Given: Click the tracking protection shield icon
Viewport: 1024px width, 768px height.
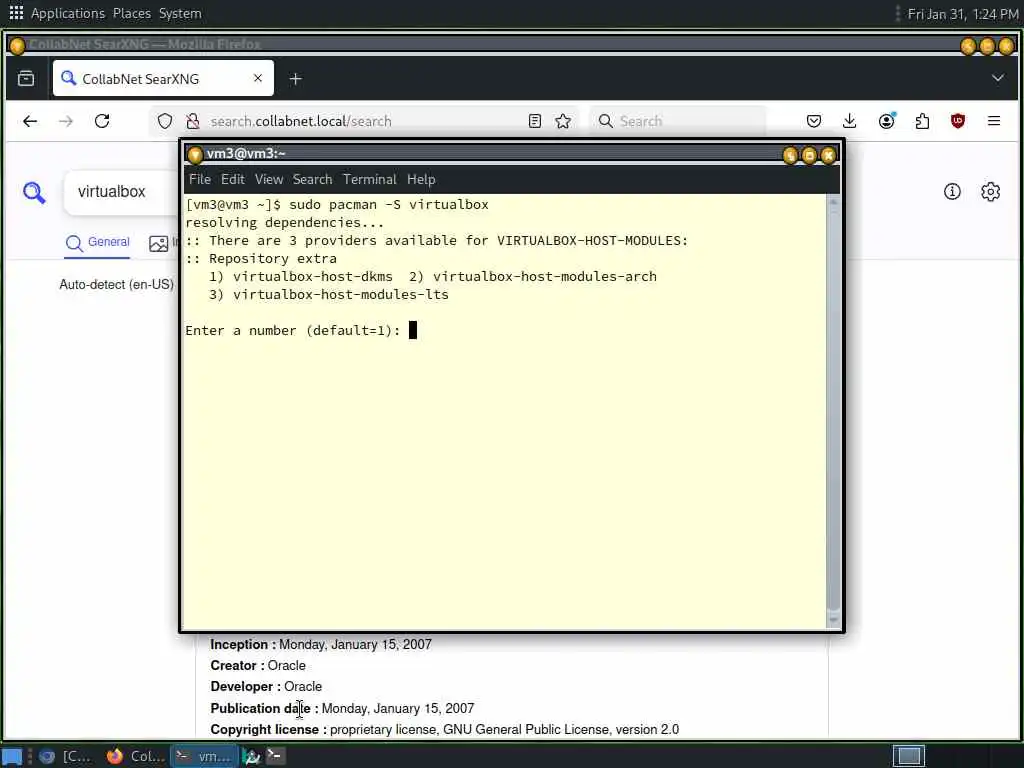Looking at the screenshot, I should (165, 121).
